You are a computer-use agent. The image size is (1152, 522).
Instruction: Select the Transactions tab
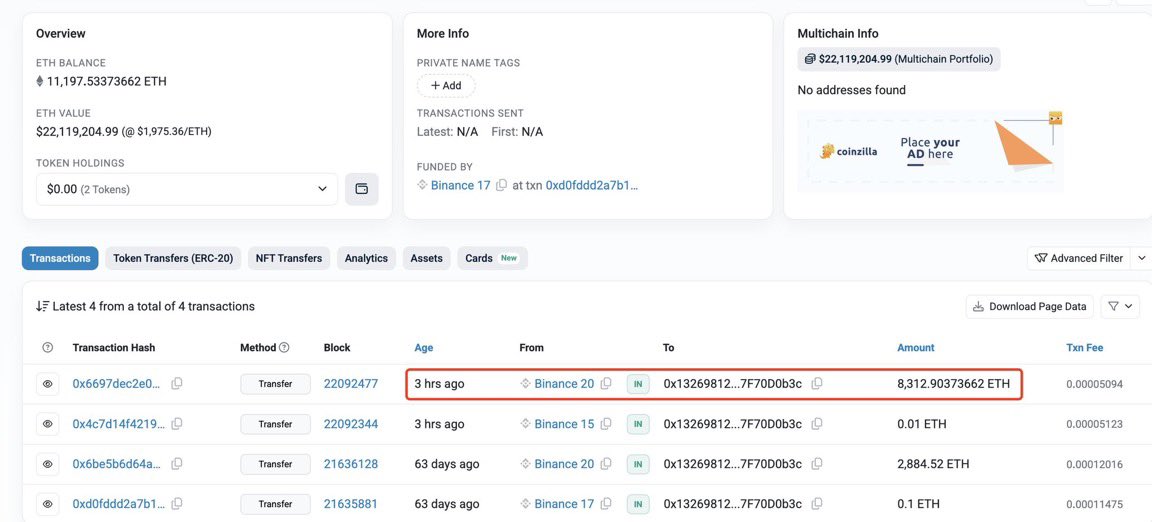pyautogui.click(x=60, y=258)
